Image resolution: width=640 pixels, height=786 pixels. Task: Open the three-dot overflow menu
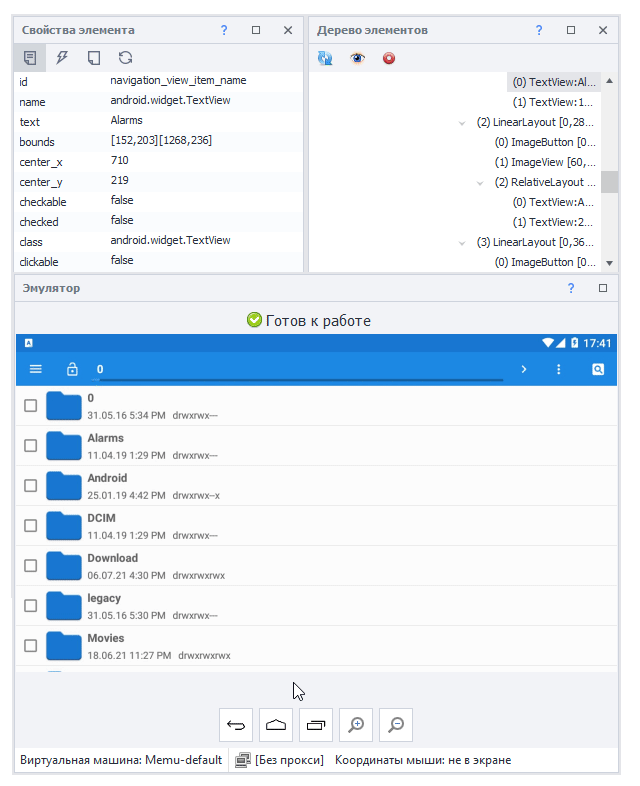[x=558, y=369]
